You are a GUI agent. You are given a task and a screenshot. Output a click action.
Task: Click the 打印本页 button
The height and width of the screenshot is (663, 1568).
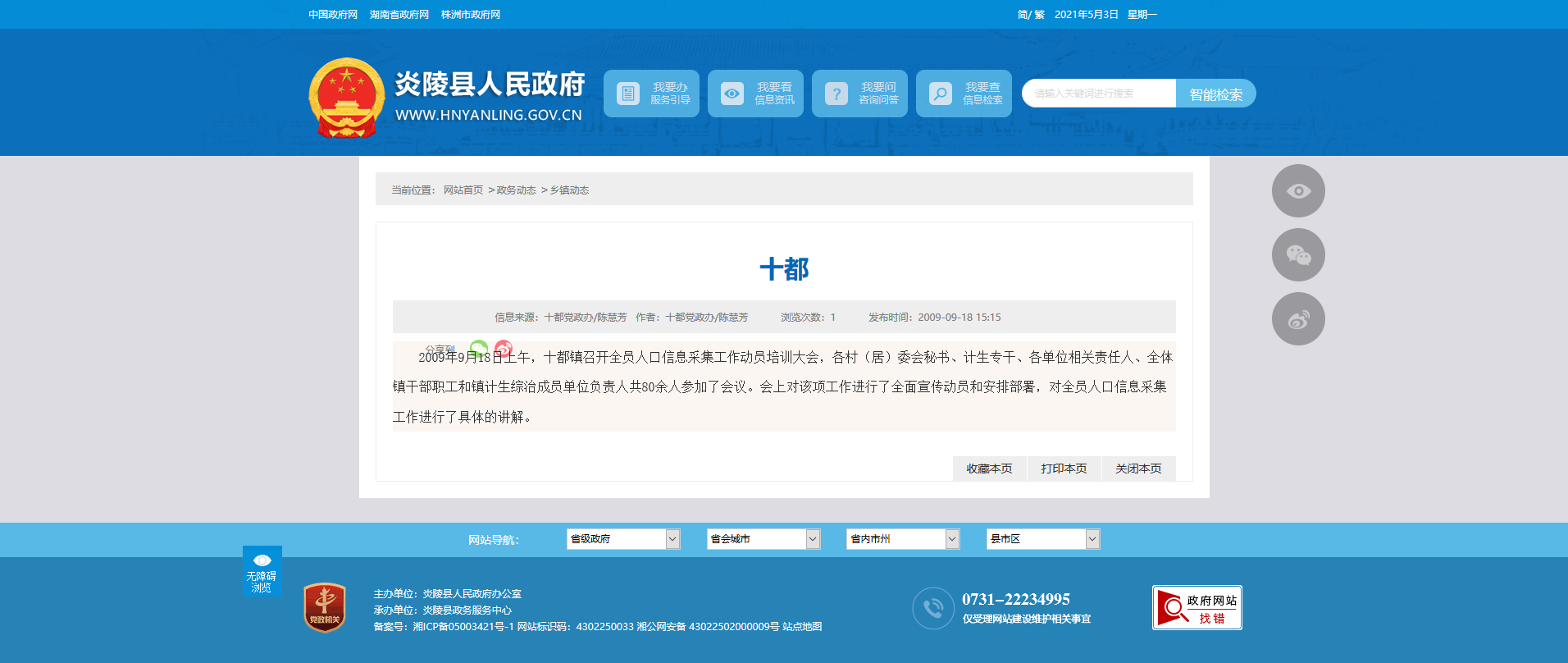pos(1064,469)
